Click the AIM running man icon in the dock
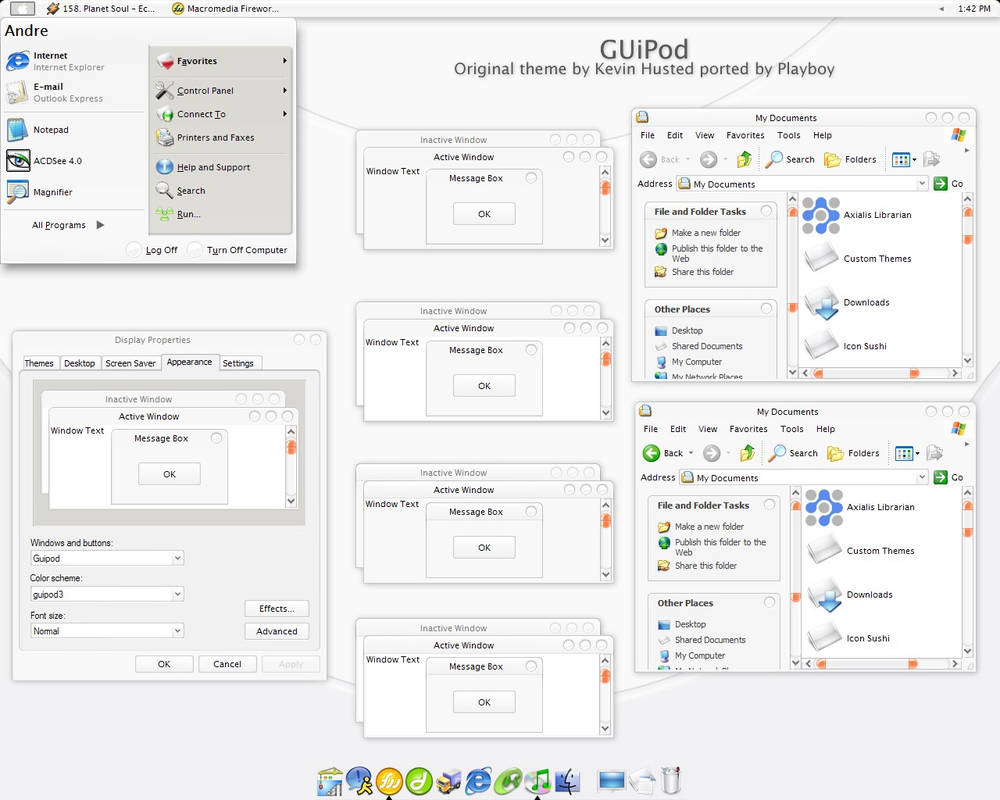 [x=360, y=781]
